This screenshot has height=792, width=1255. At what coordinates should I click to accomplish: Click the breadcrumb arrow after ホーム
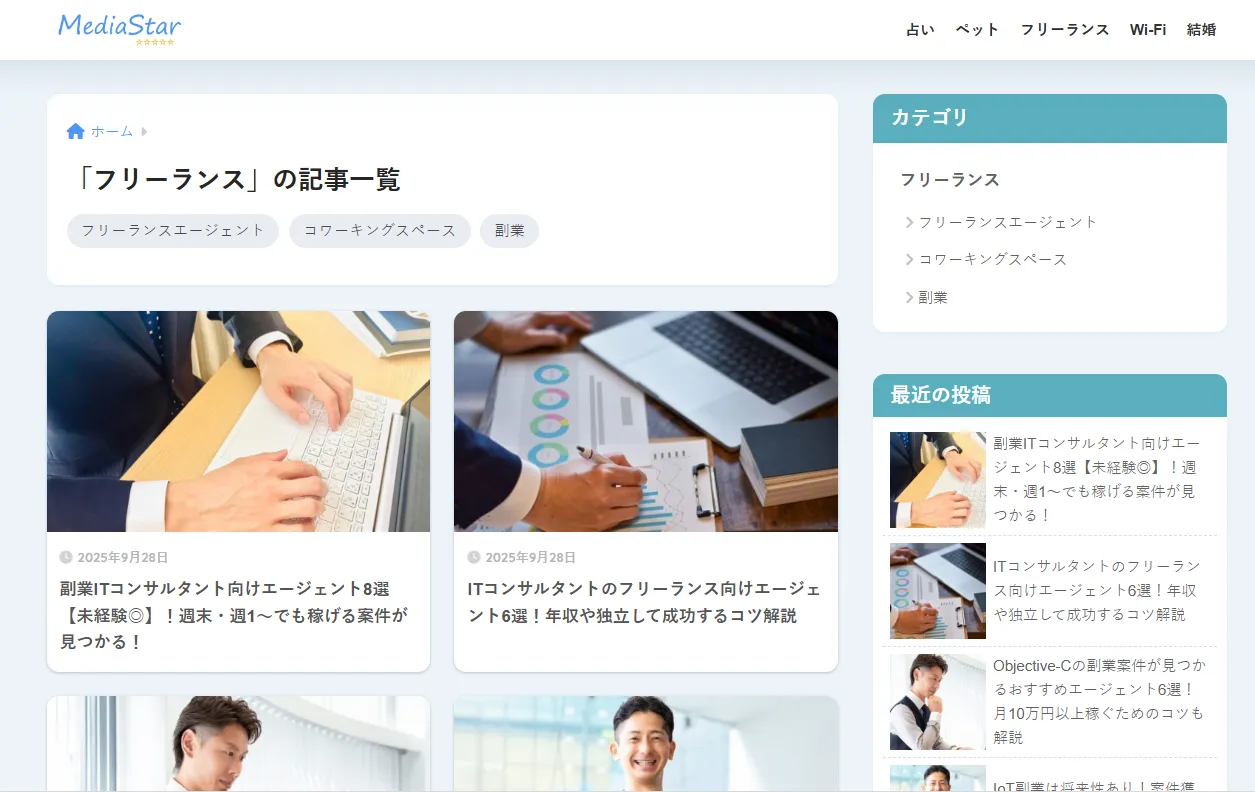click(x=144, y=131)
